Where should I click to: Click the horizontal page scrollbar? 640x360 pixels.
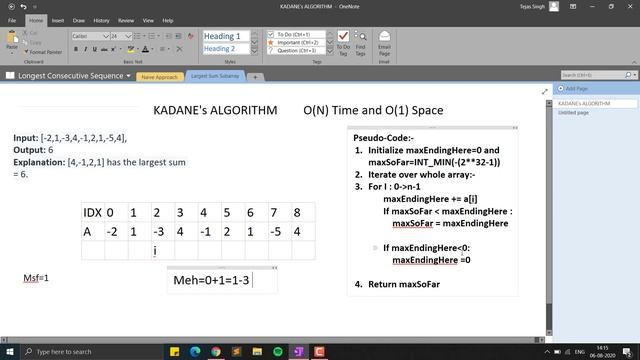(273, 339)
